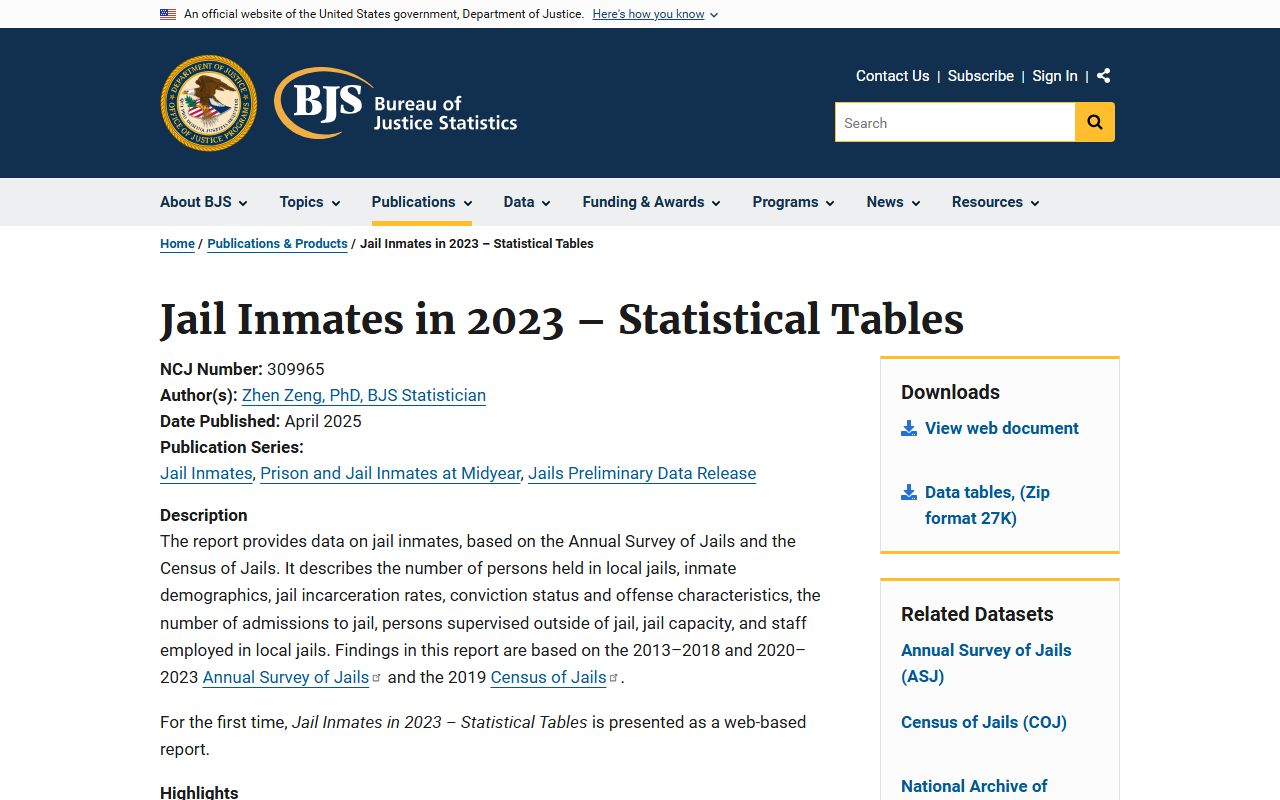Click Census of Jails link in description
Viewport: 1280px width, 800px height.
[548, 677]
